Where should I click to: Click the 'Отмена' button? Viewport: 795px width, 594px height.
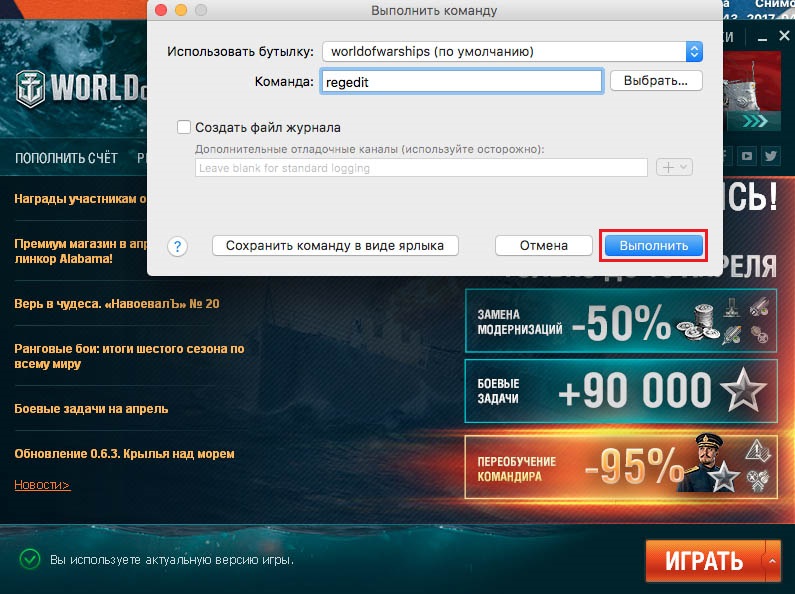(x=543, y=245)
